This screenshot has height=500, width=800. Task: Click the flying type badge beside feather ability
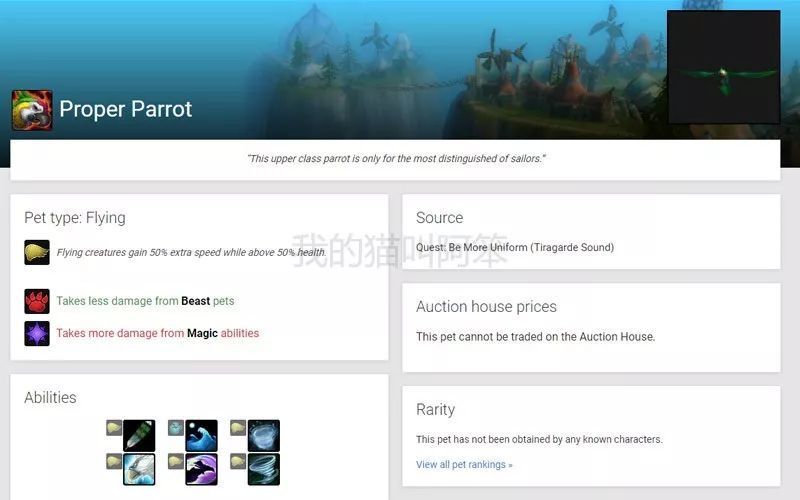114,428
